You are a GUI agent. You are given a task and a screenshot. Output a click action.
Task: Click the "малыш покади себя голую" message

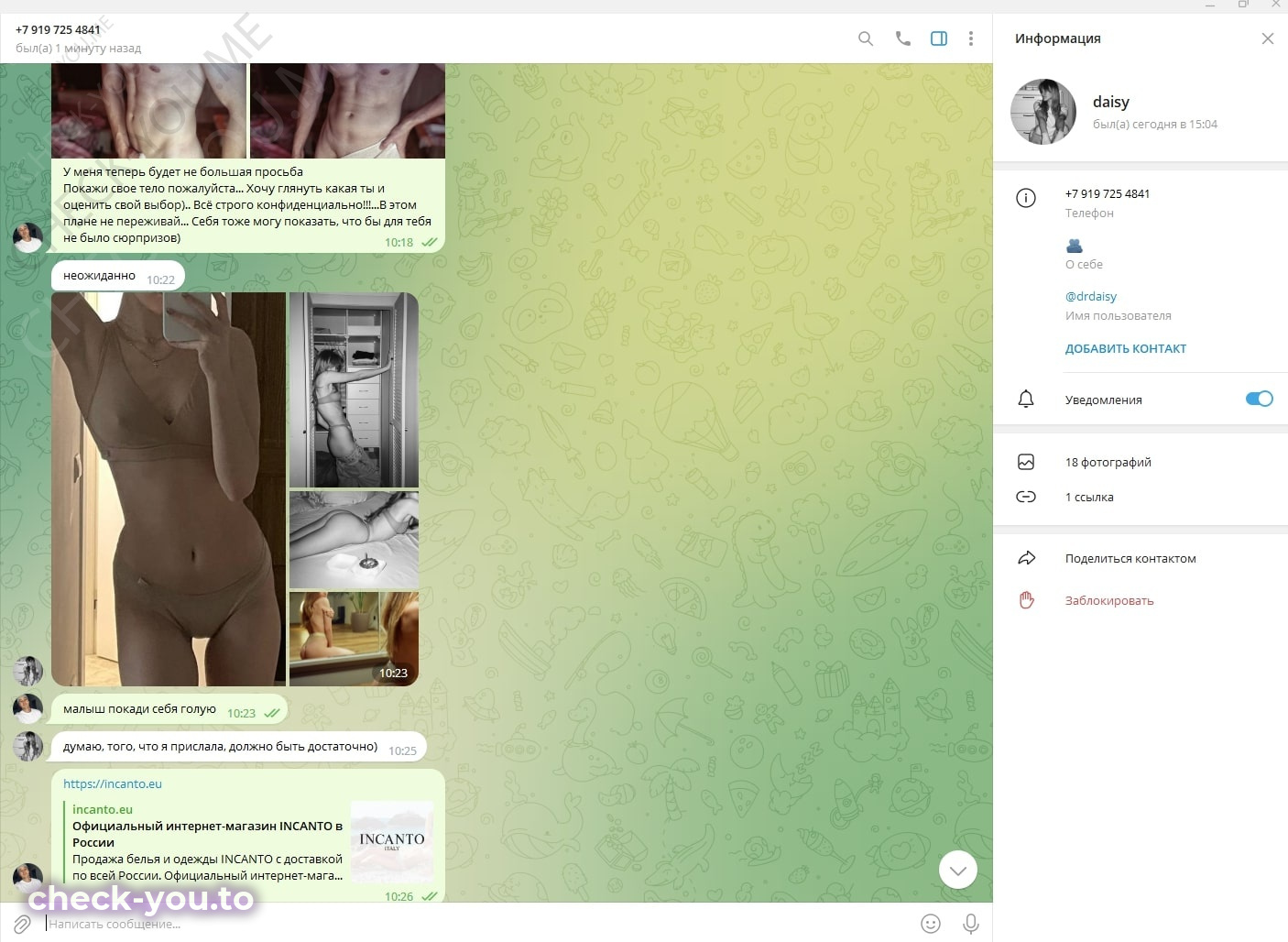pos(169,709)
